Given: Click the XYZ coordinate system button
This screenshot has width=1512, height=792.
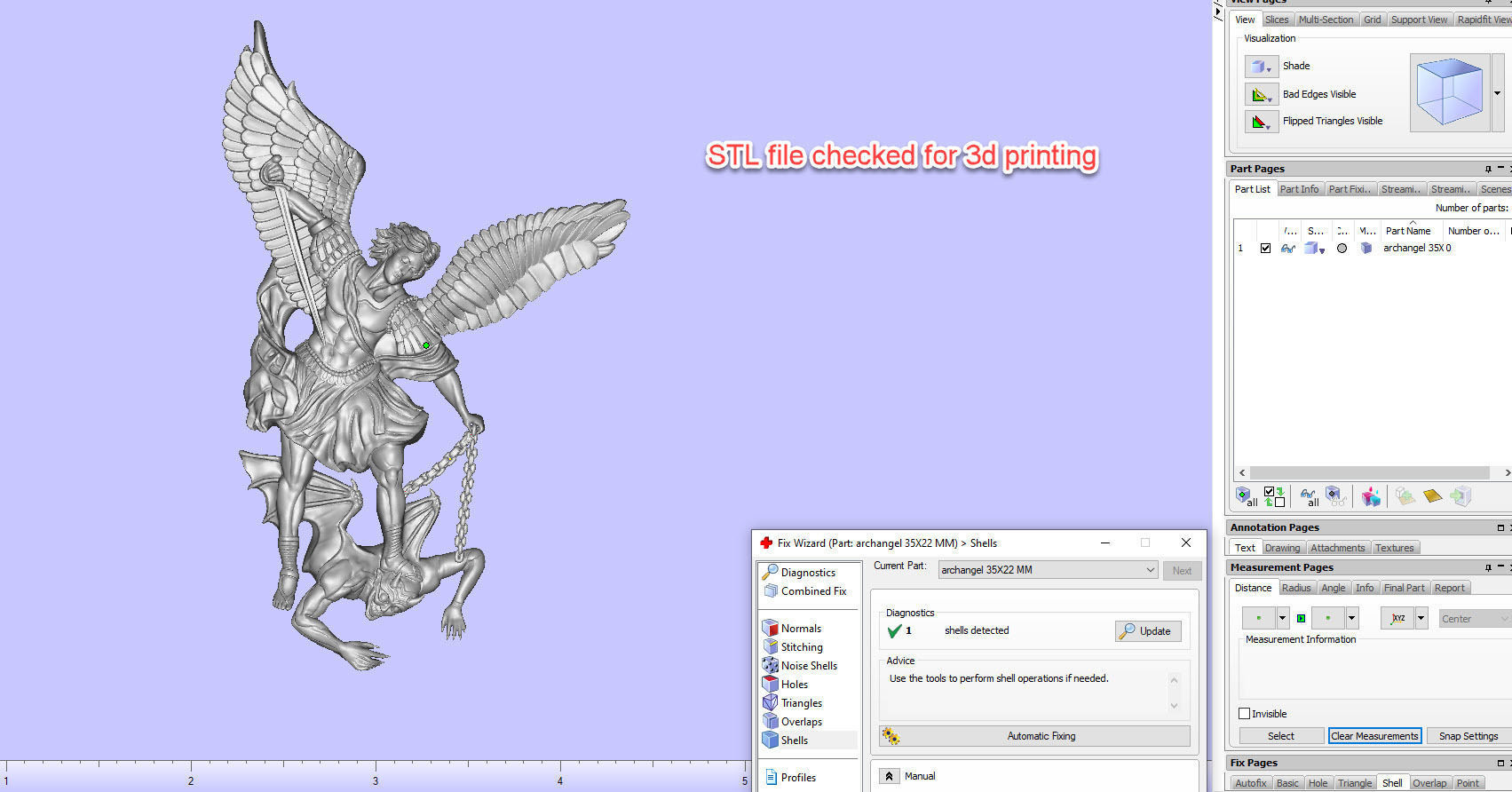Looking at the screenshot, I should 1397,618.
